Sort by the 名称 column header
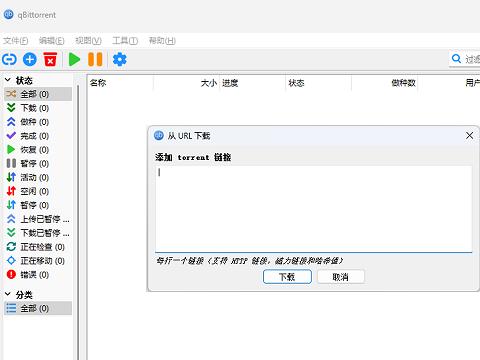Viewport: 480px width, 360px height. [120, 83]
